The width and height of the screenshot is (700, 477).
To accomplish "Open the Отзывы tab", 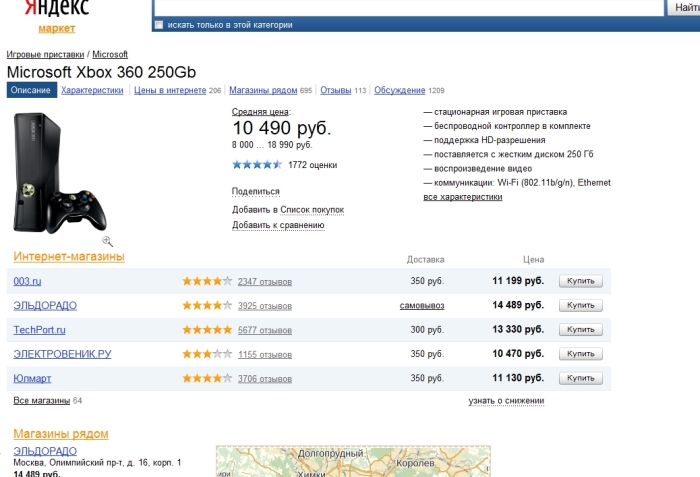I will click(336, 90).
